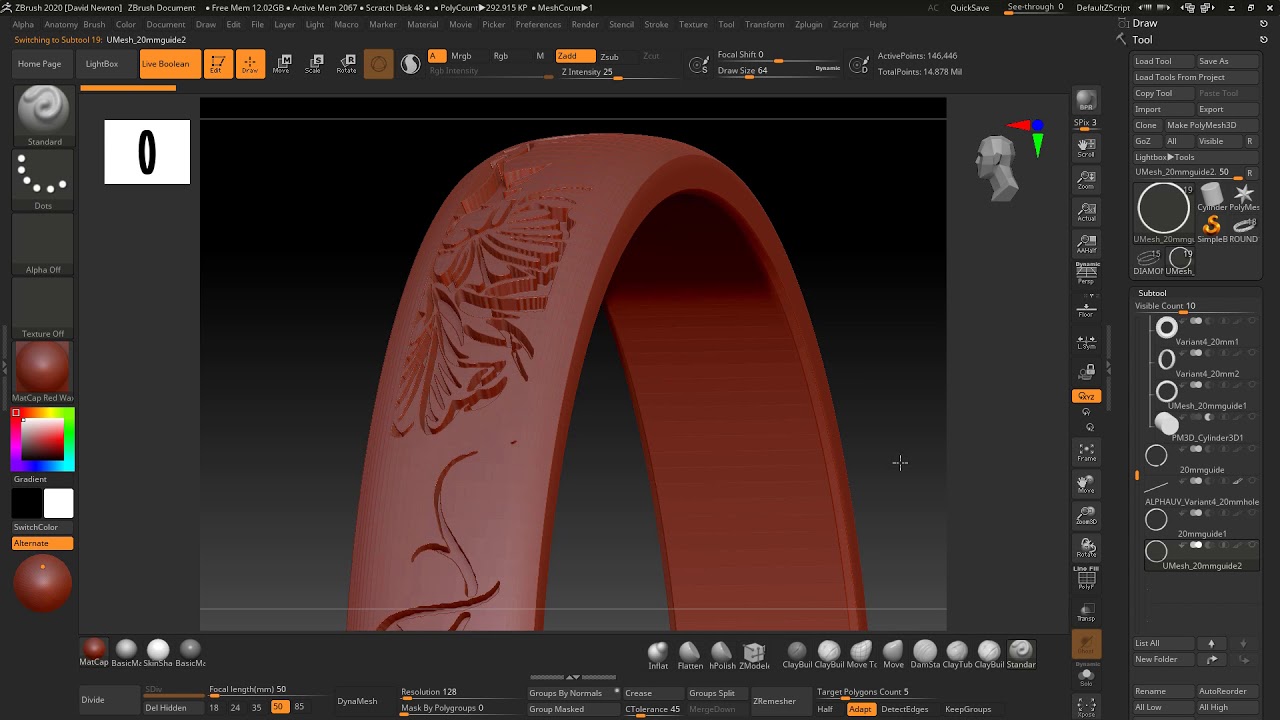Choose the ZModeler brush
The image size is (1280, 720).
pyautogui.click(x=754, y=655)
